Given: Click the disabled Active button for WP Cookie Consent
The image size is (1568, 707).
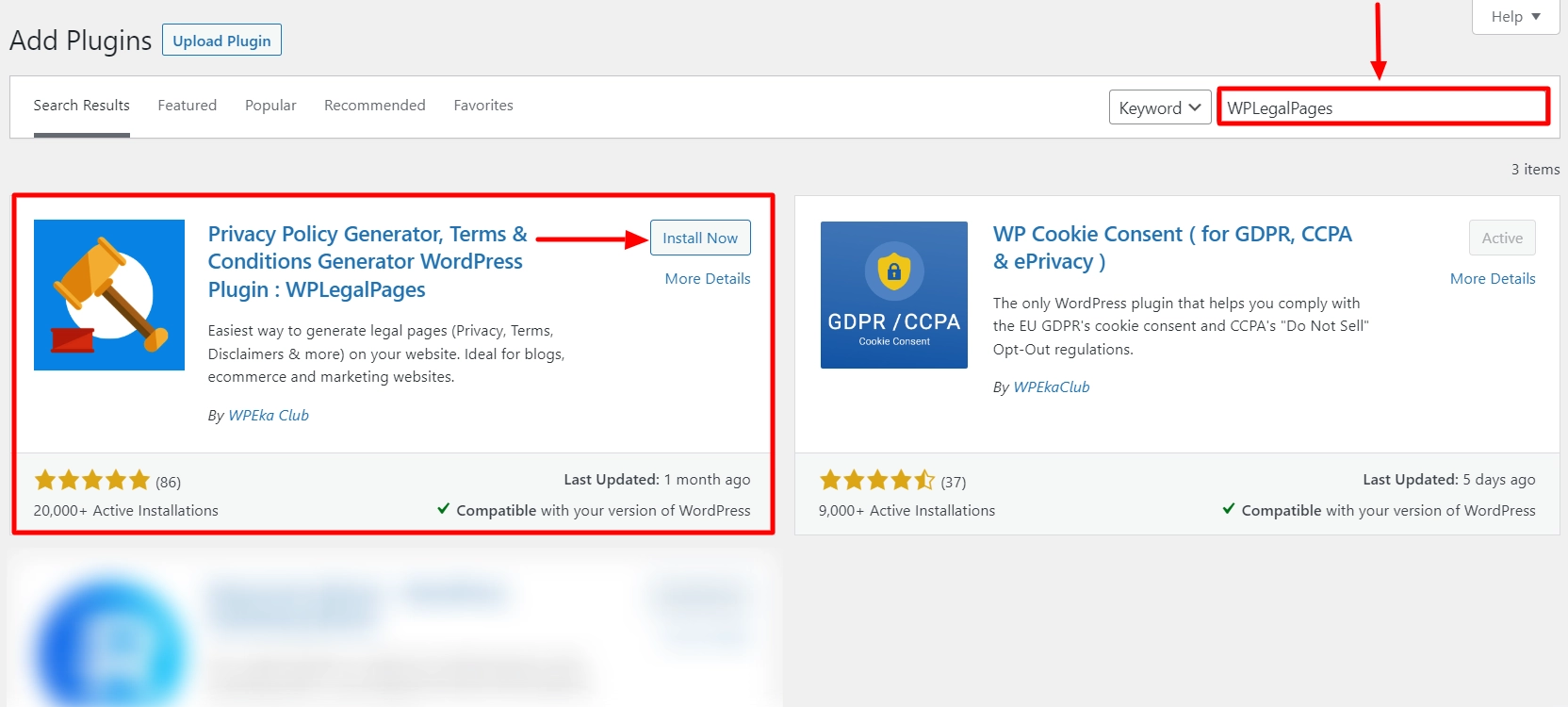Looking at the screenshot, I should [1502, 238].
